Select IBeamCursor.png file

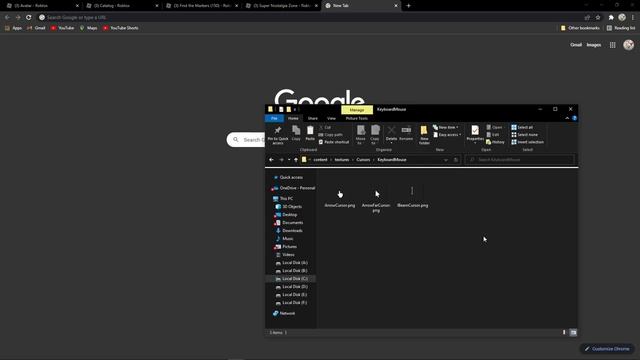pyautogui.click(x=413, y=196)
